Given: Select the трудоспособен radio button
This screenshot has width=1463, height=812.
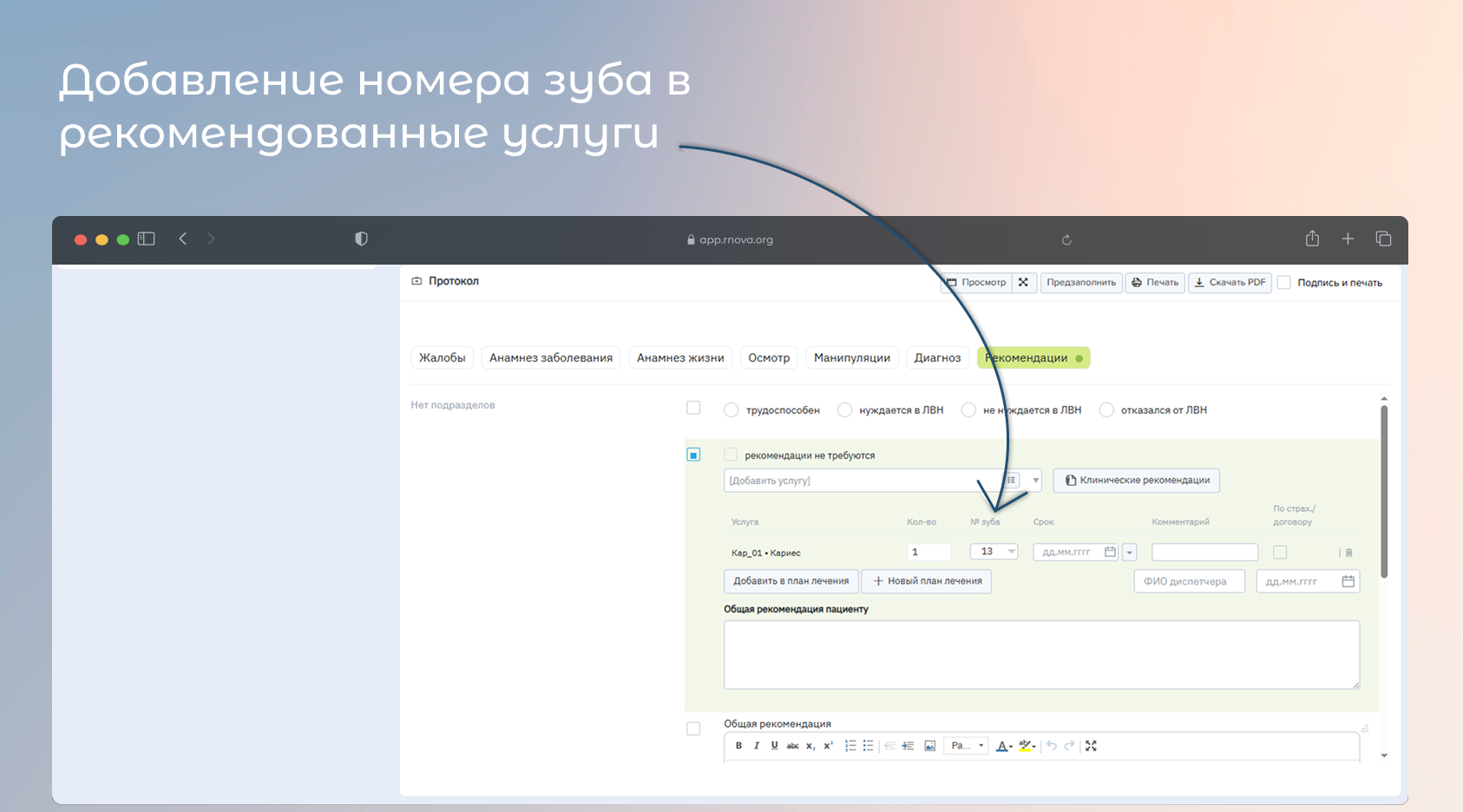Looking at the screenshot, I should click(x=731, y=410).
